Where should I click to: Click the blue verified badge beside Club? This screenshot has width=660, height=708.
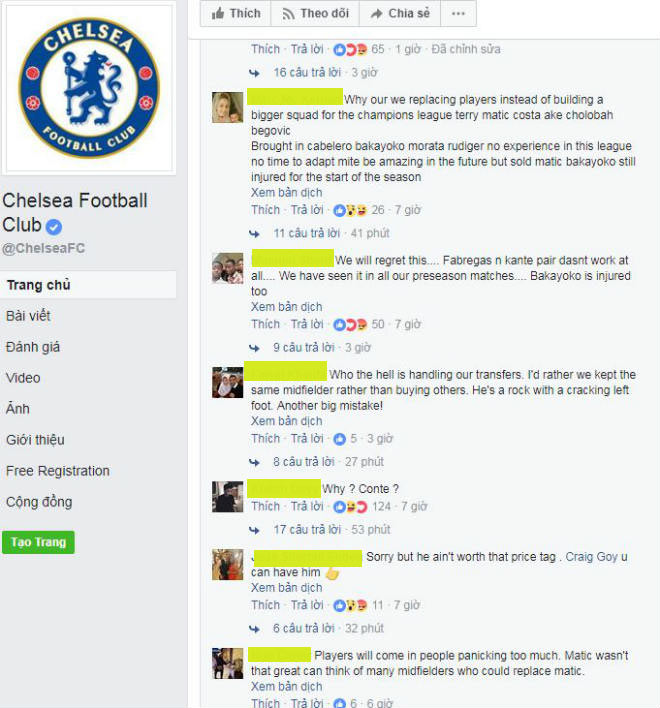click(54, 227)
